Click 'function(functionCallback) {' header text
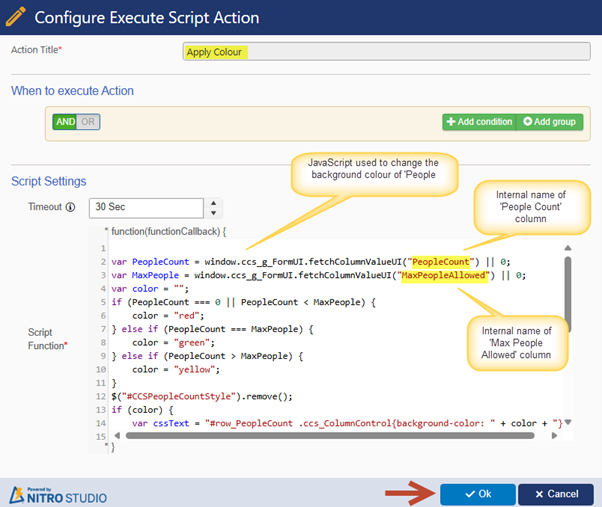The height and width of the screenshot is (507, 602). [x=169, y=231]
